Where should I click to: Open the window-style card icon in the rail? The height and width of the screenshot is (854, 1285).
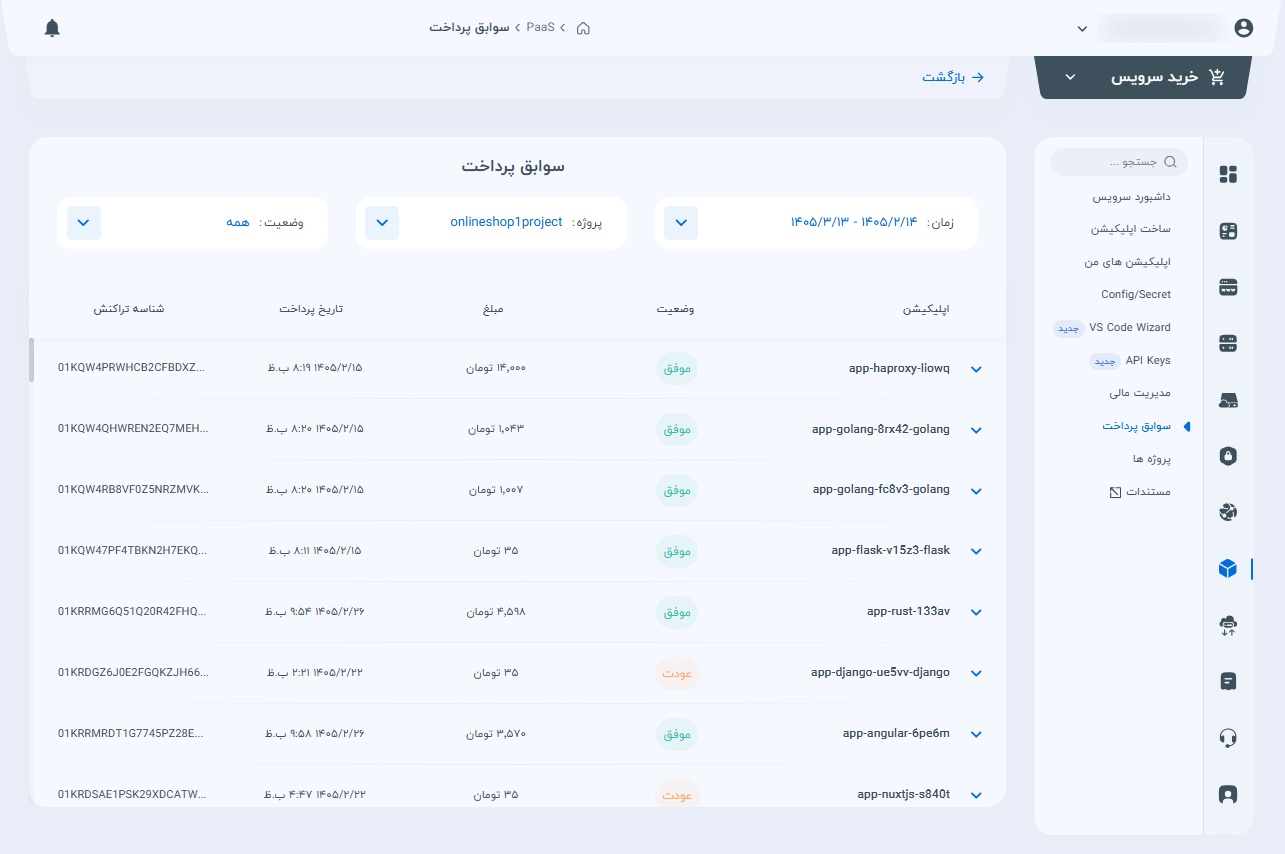[x=1229, y=288]
